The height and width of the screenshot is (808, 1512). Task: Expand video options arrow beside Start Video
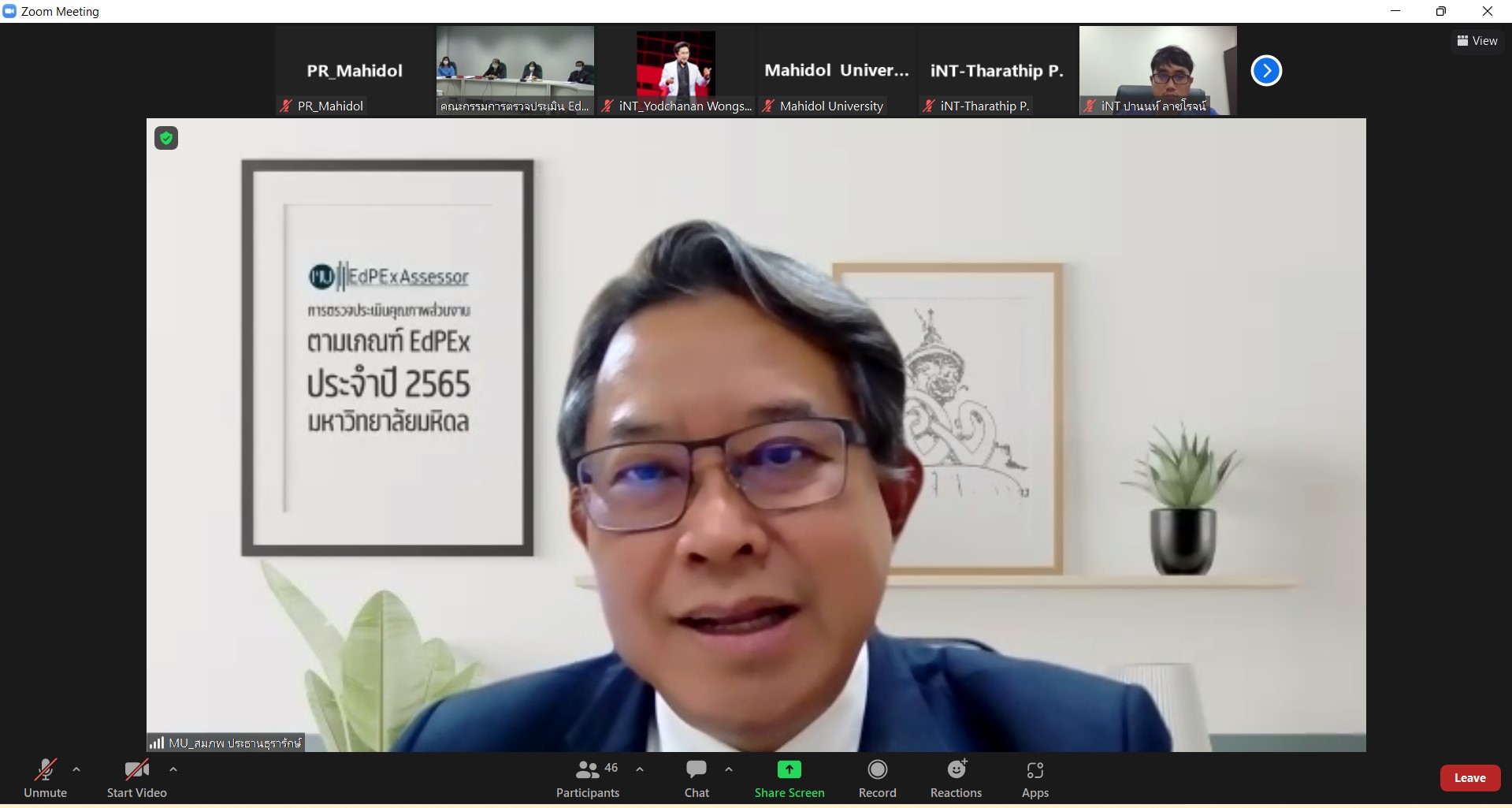pos(173,769)
